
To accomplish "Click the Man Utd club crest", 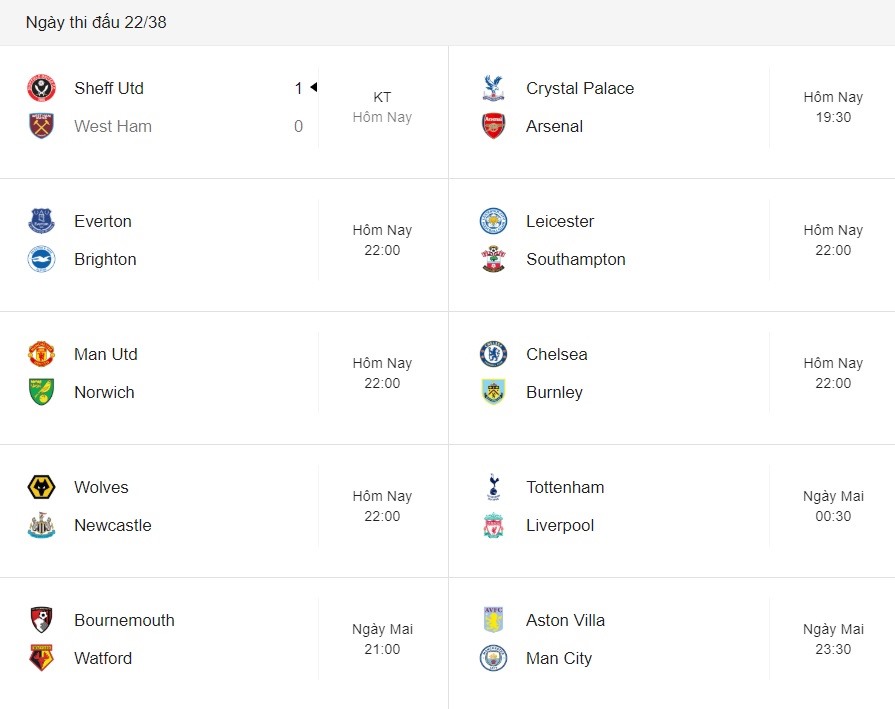I will [42, 354].
